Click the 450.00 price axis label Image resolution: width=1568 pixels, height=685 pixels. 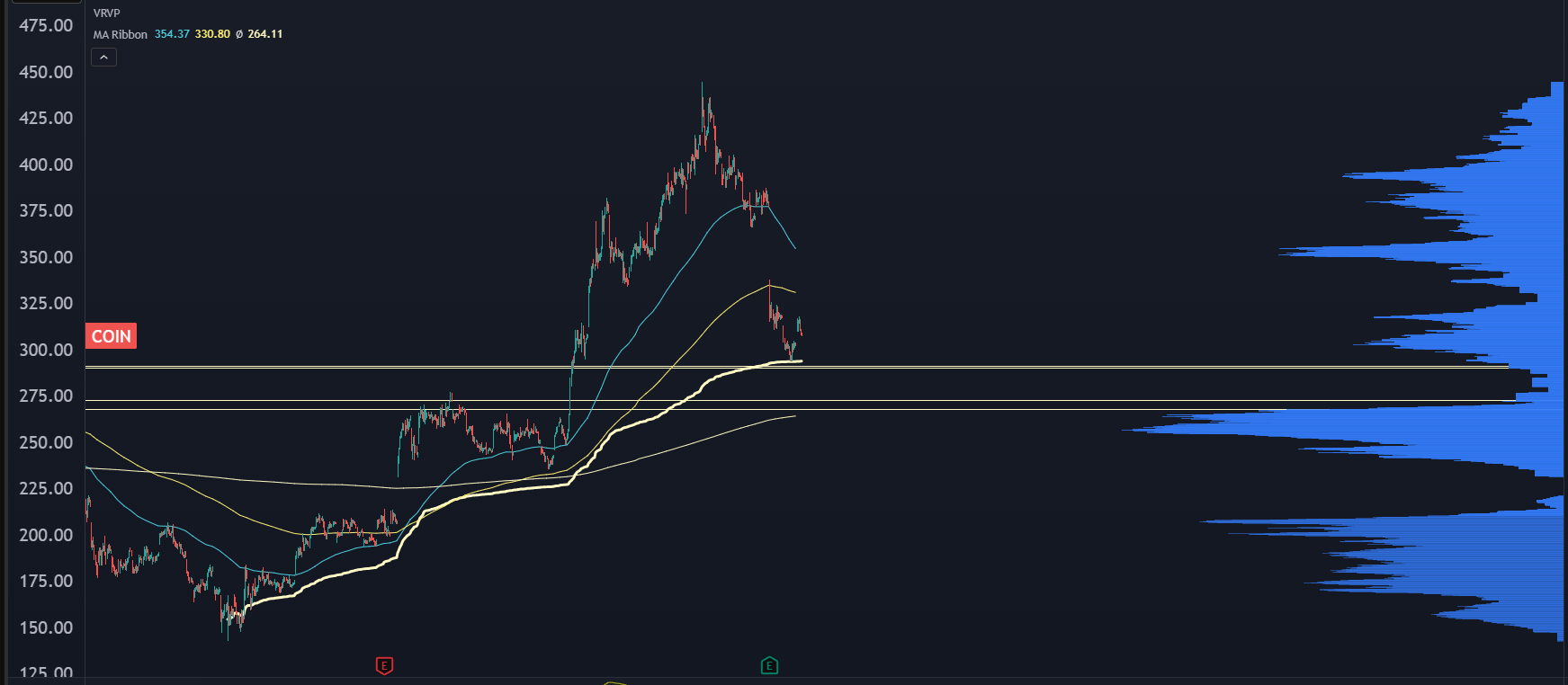tap(46, 72)
